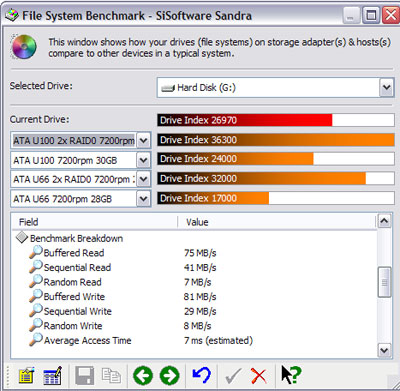
Task: Maximize the Sandra benchmark window
Action: pos(370,16)
